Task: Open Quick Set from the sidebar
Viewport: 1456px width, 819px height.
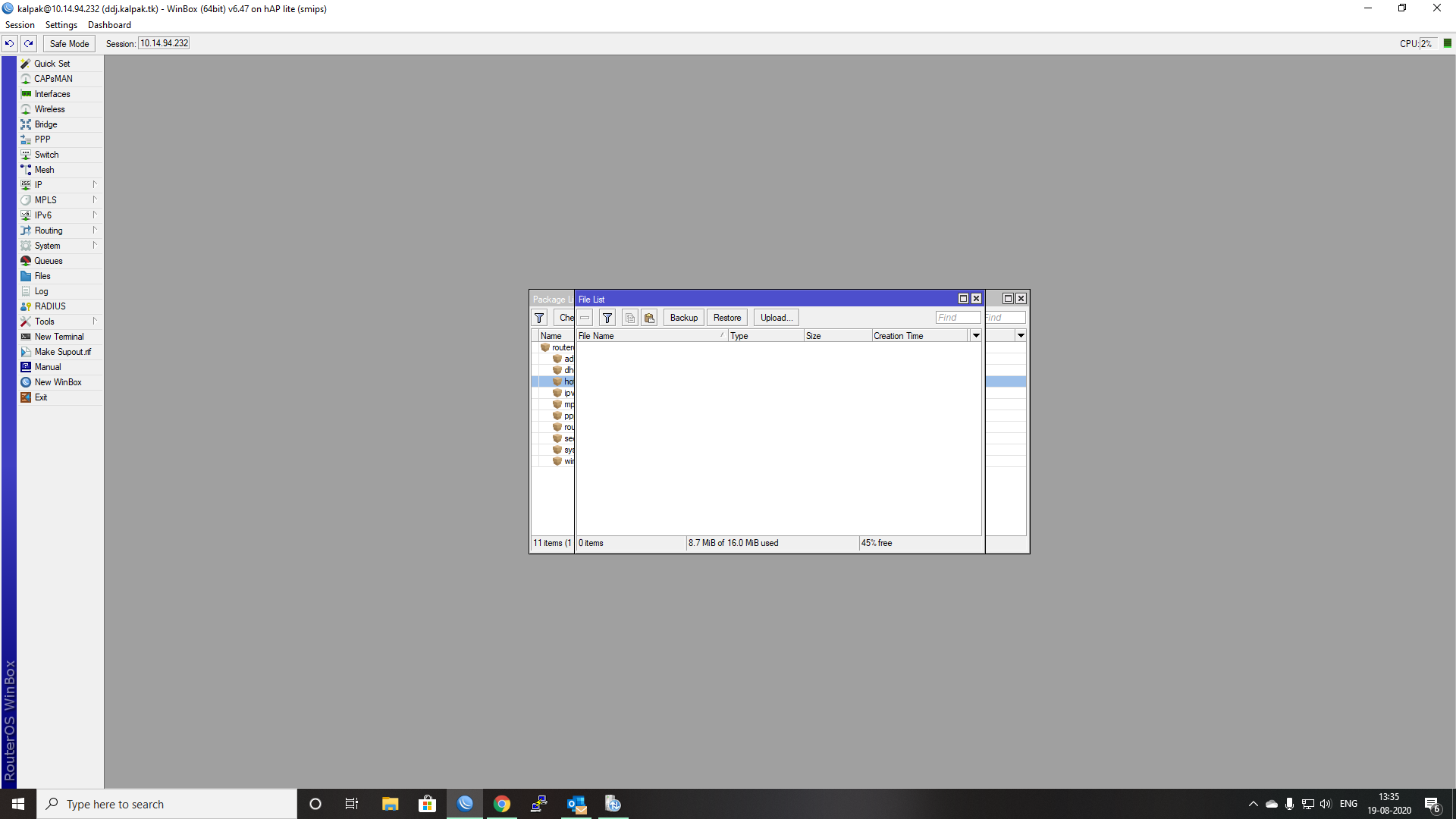Action: [x=52, y=63]
